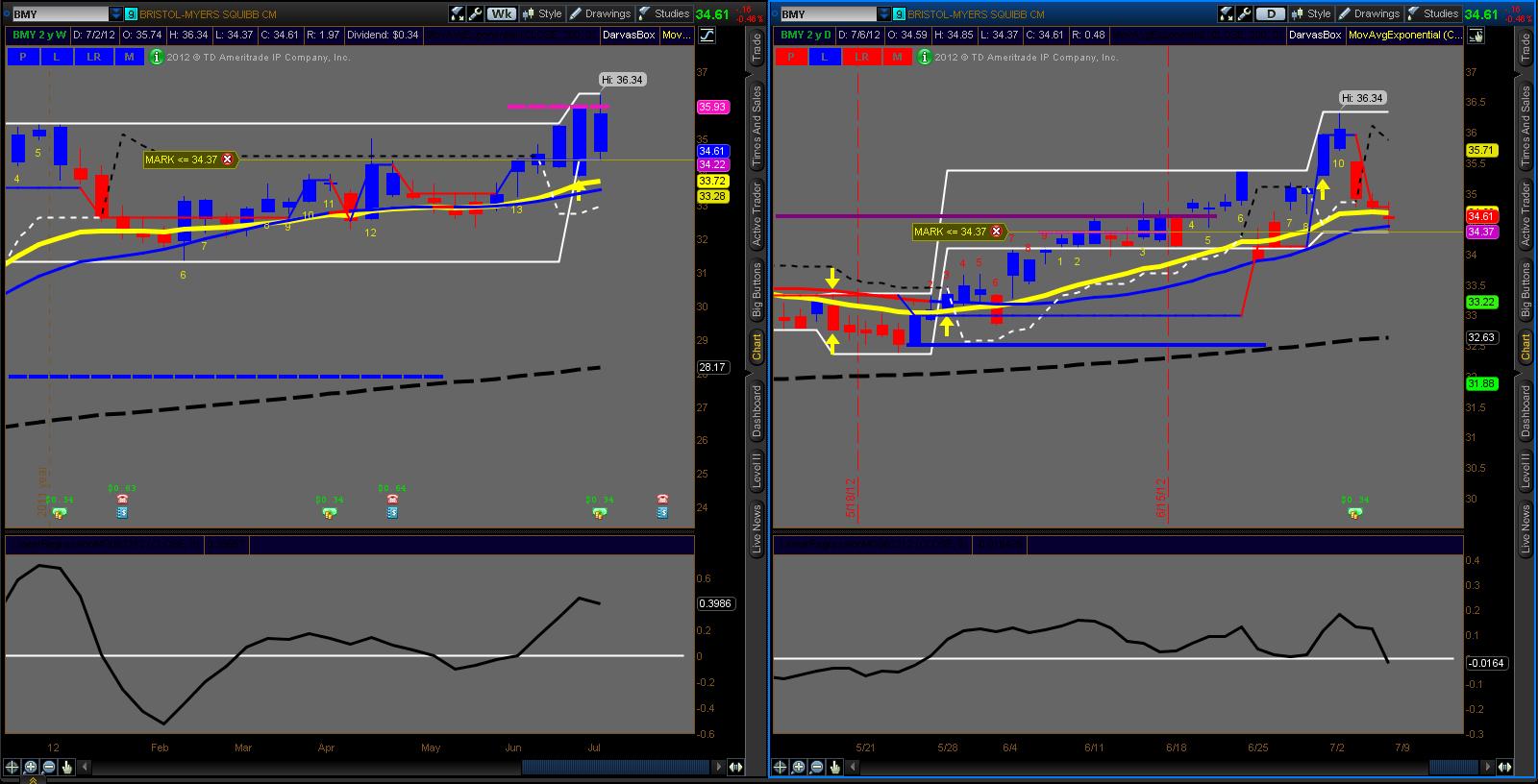Open symbol dropdown arrow in left chart
Image resolution: width=1538 pixels, height=784 pixels.
pos(116,14)
